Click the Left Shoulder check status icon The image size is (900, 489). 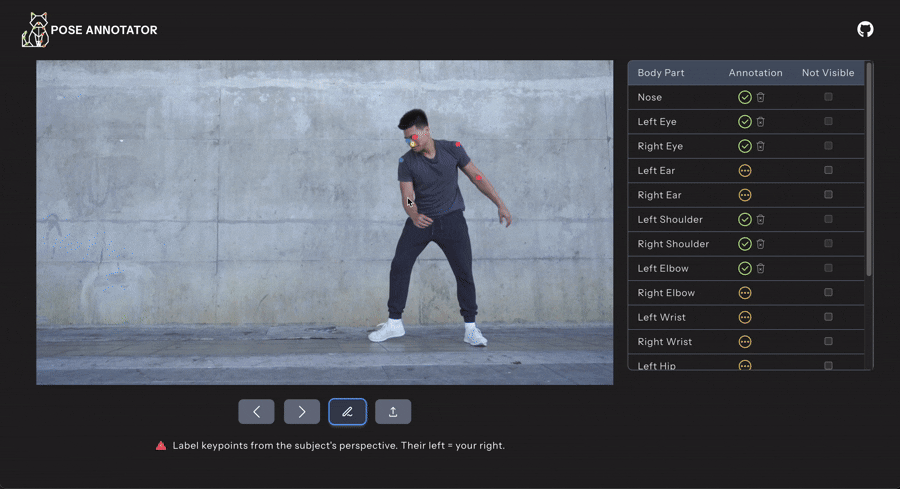[x=744, y=219]
